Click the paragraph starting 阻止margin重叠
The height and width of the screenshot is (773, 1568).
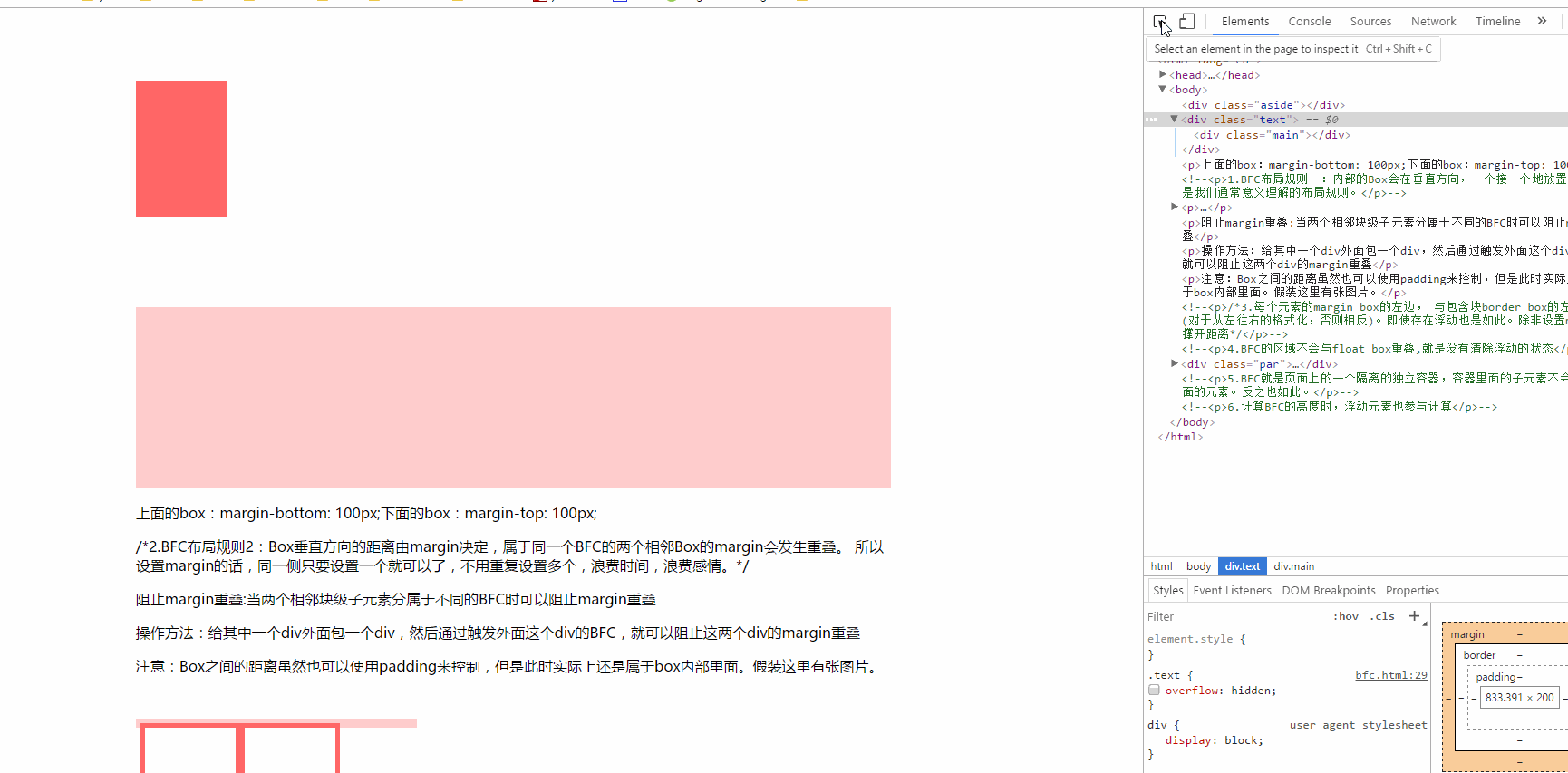(396, 600)
